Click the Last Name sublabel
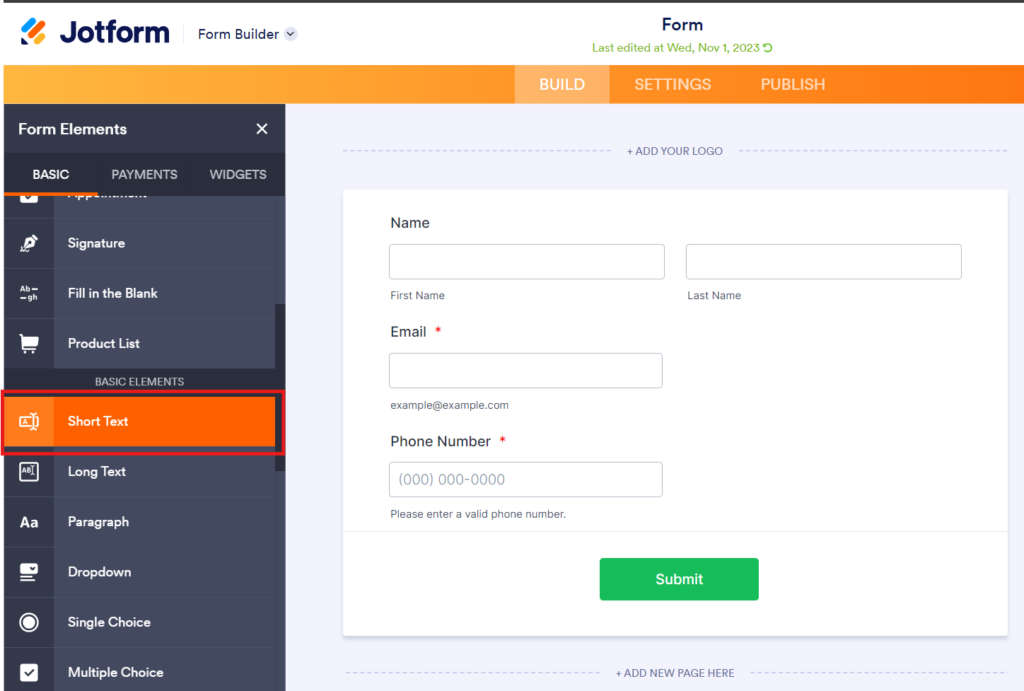The height and width of the screenshot is (691, 1024). [x=714, y=295]
